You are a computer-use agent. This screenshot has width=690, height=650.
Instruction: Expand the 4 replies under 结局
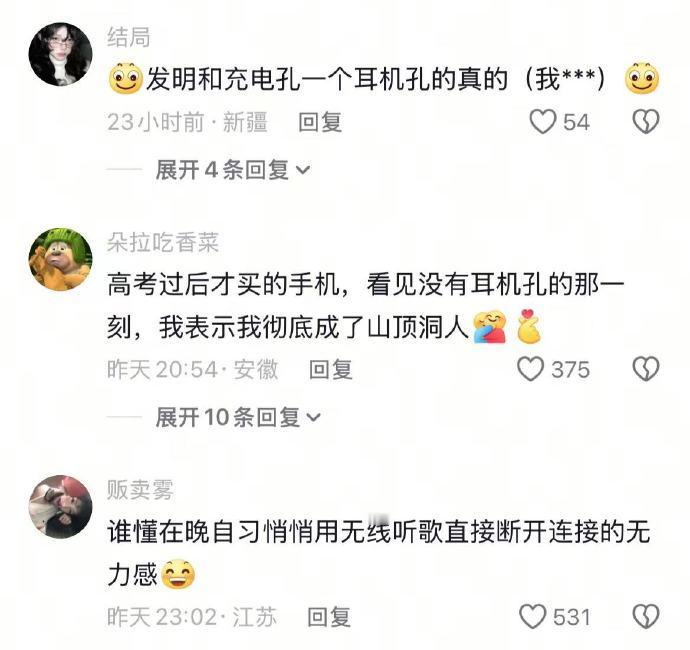233,169
